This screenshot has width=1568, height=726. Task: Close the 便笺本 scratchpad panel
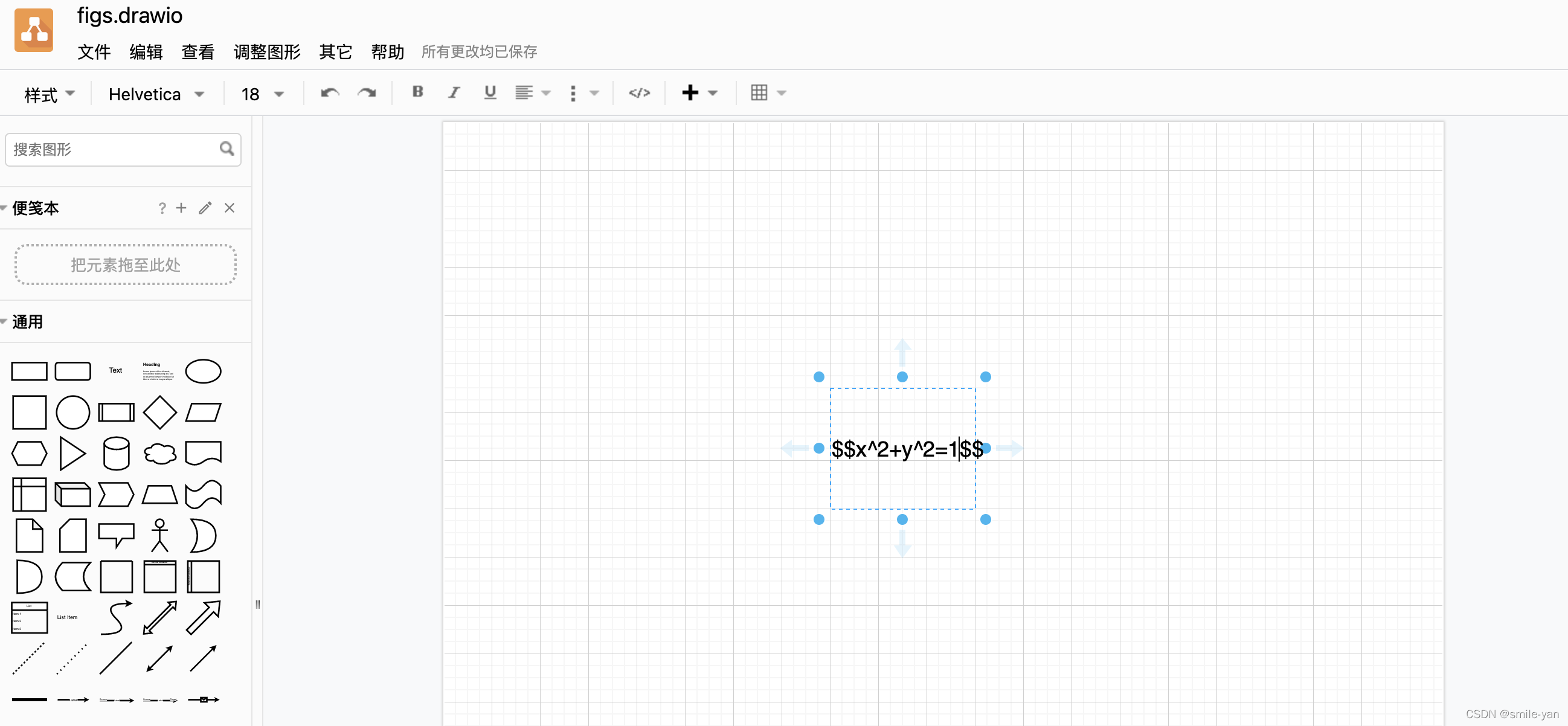click(230, 208)
